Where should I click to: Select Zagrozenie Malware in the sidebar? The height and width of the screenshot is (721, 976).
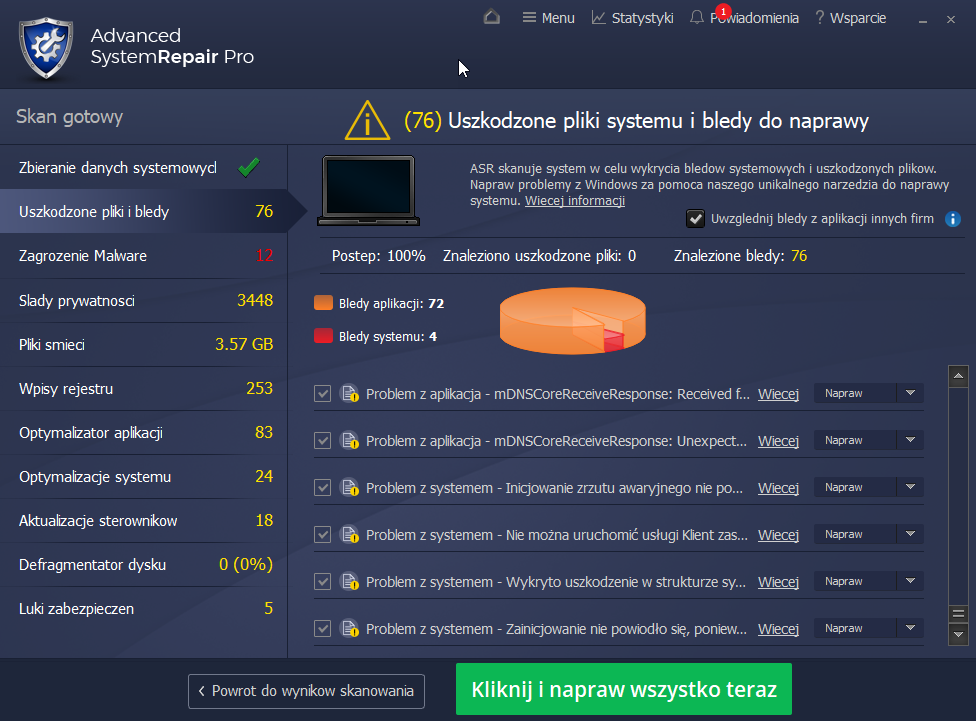[x=144, y=256]
